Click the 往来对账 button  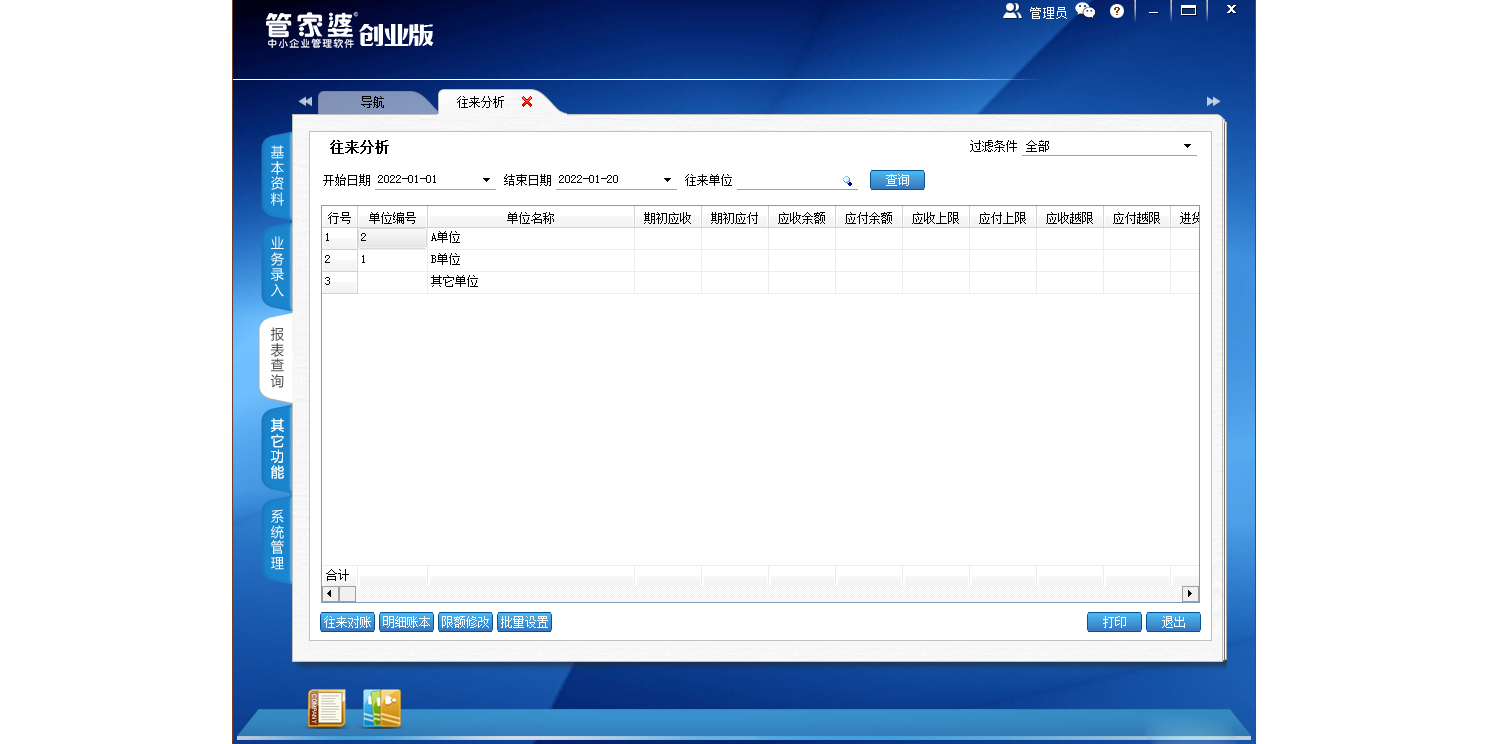(x=347, y=622)
